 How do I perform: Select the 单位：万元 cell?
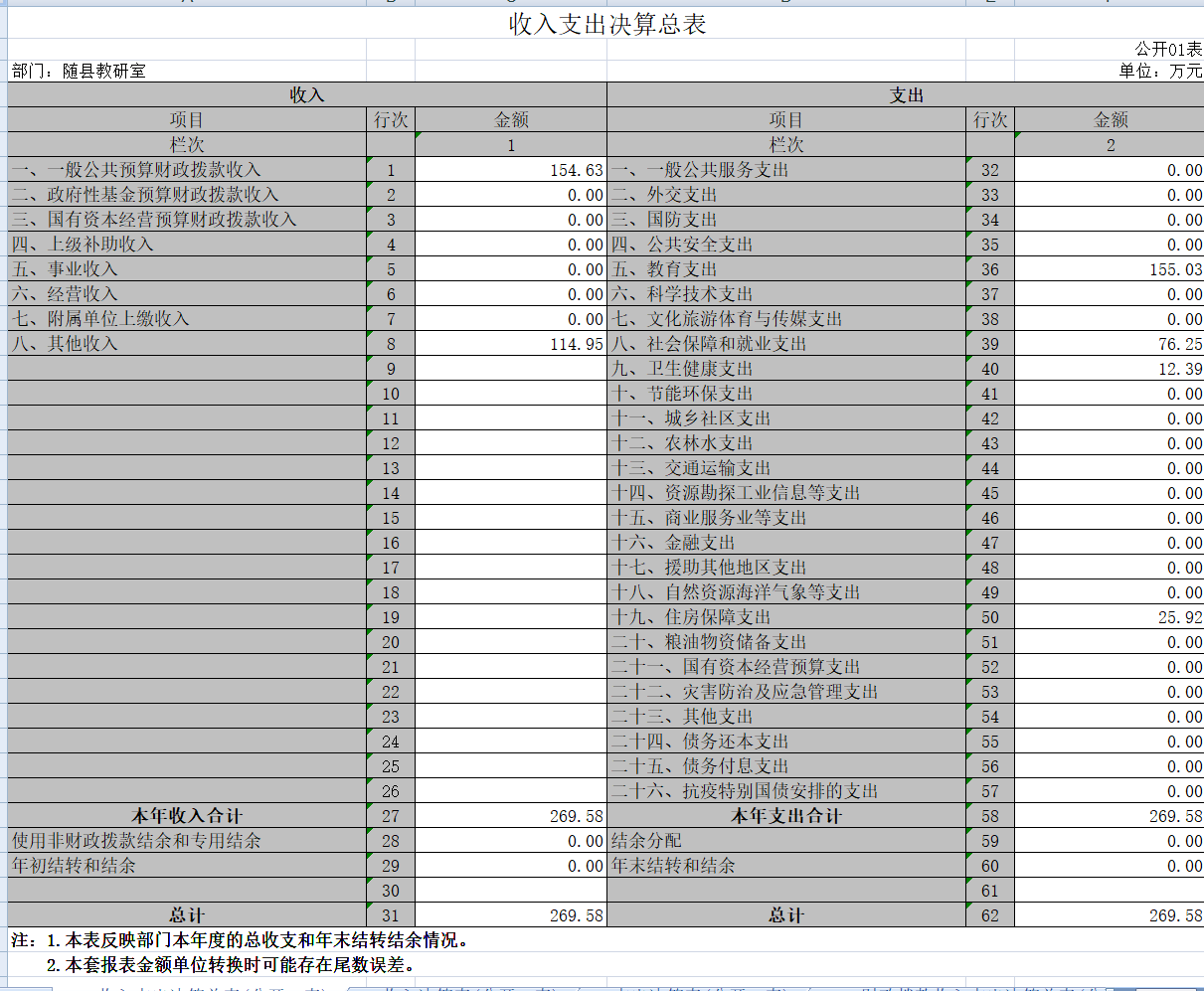(1110, 71)
